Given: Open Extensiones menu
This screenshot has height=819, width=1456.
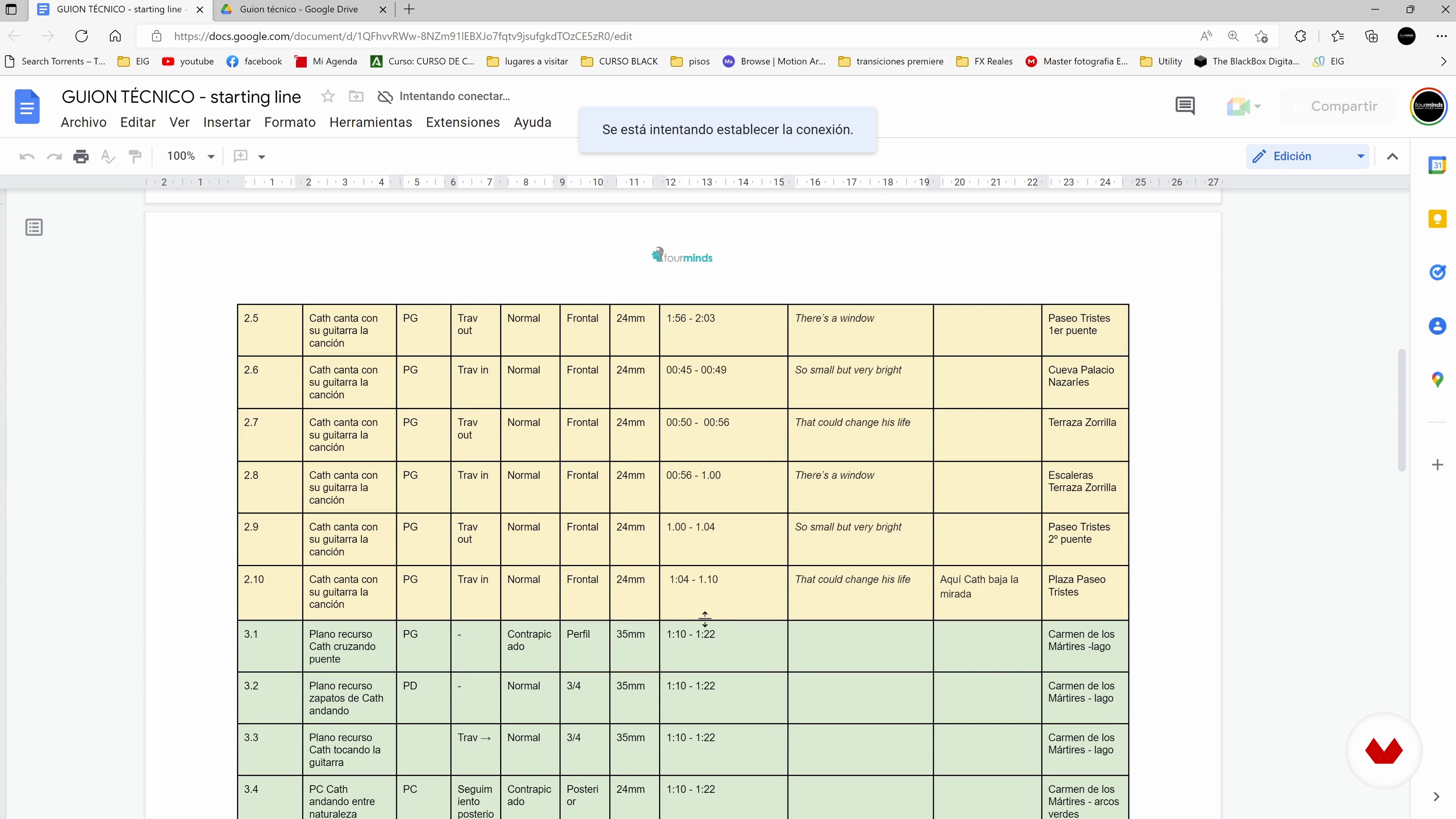Looking at the screenshot, I should [x=463, y=122].
